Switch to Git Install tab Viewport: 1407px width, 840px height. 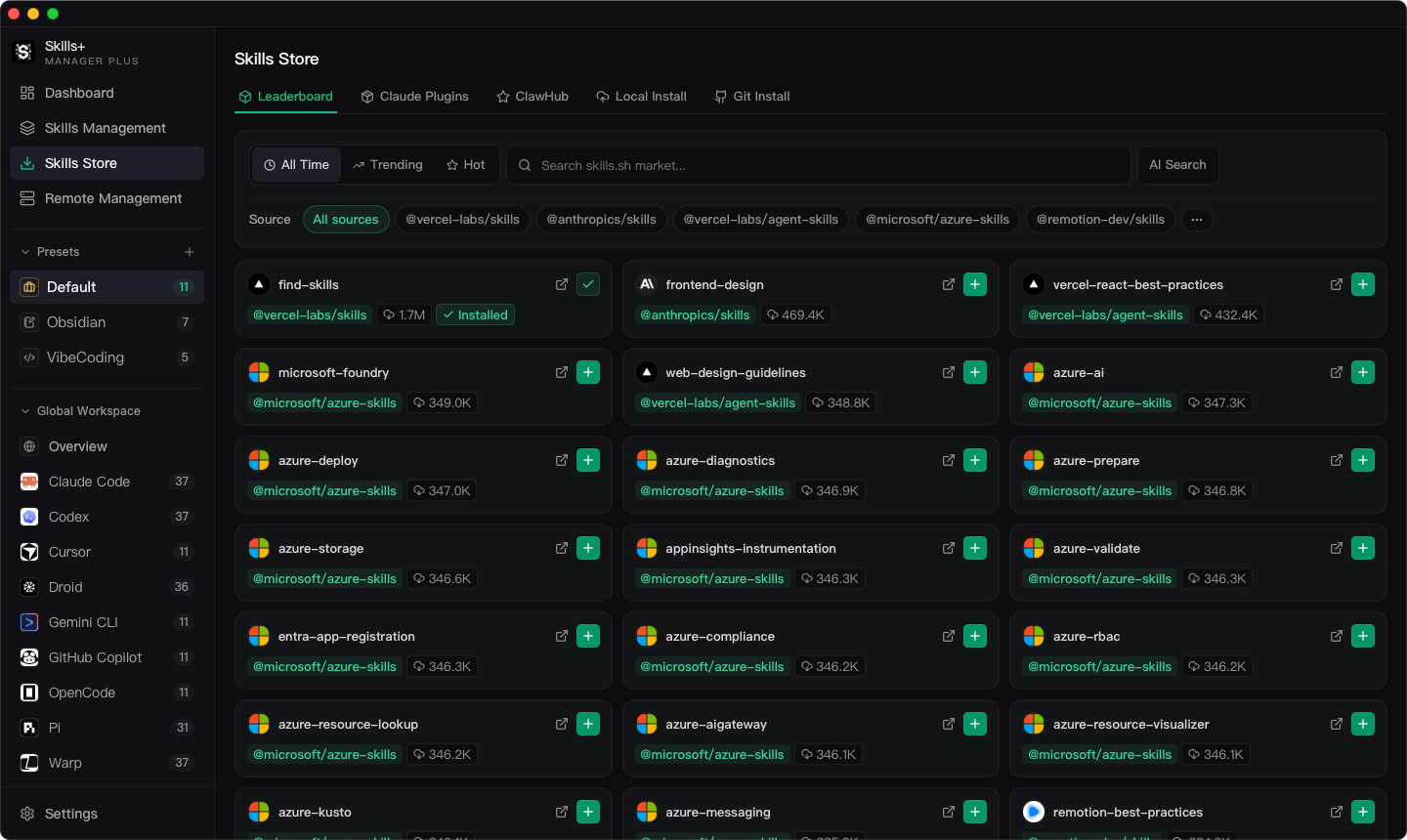click(752, 97)
